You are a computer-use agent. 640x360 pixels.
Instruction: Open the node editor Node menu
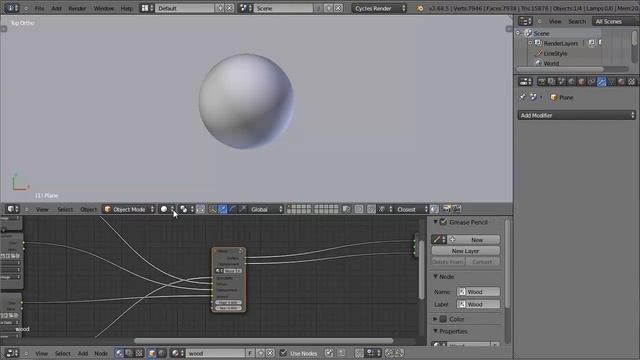tap(101, 353)
